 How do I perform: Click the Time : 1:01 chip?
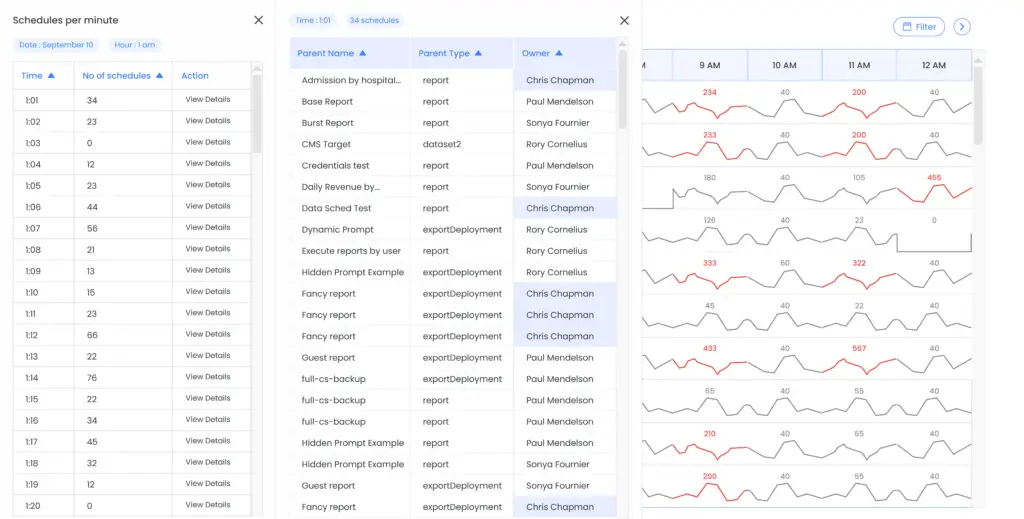click(313, 20)
